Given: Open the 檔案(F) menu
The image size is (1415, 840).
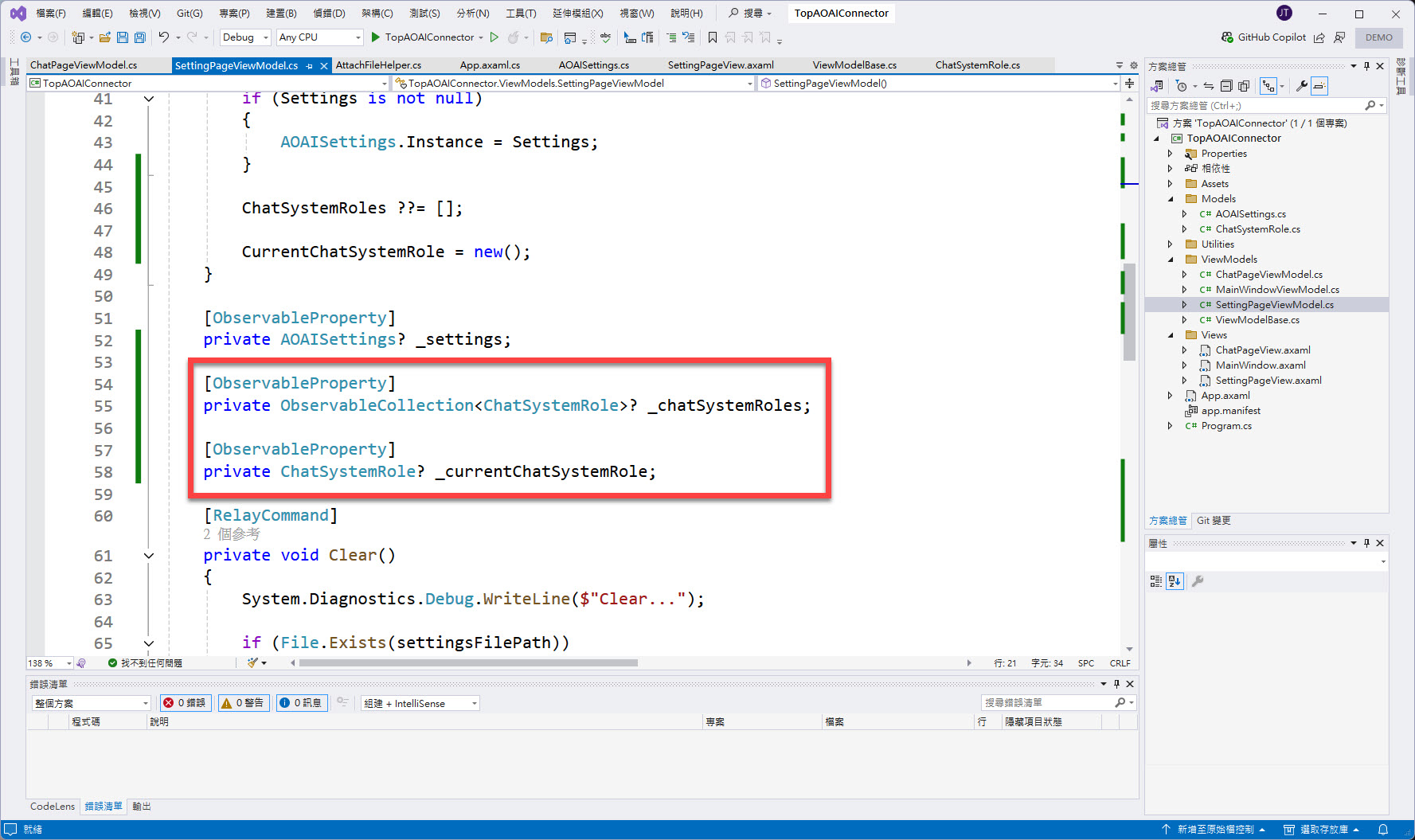Looking at the screenshot, I should pos(51,13).
